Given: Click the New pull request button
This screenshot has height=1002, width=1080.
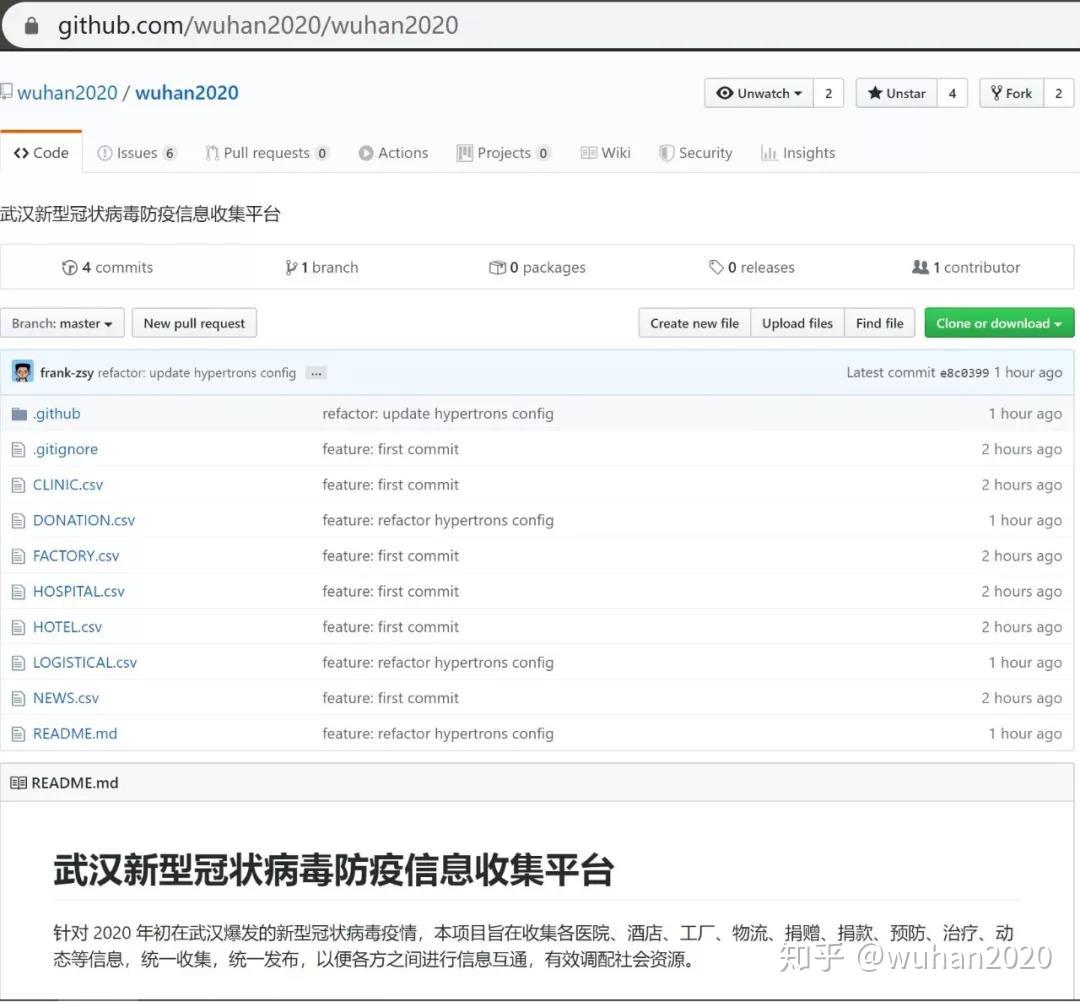Looking at the screenshot, I should 194,322.
